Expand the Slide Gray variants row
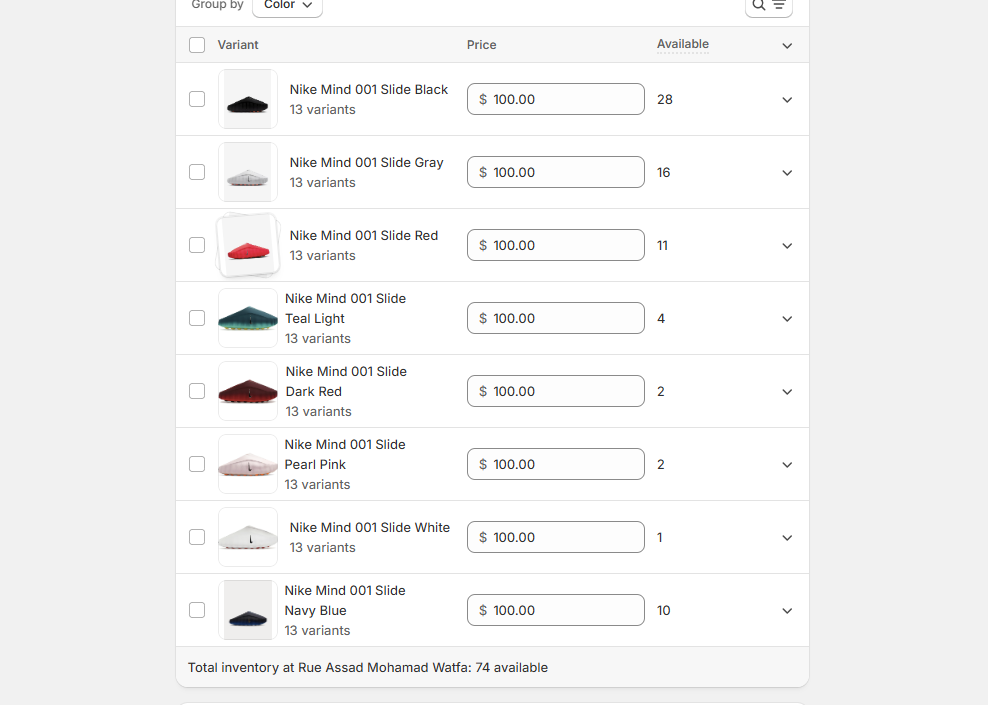 coord(787,173)
